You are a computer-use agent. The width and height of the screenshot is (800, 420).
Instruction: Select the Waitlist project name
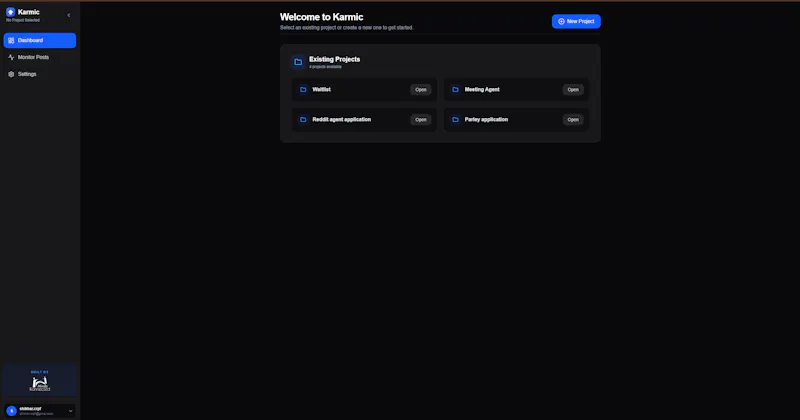[321, 89]
